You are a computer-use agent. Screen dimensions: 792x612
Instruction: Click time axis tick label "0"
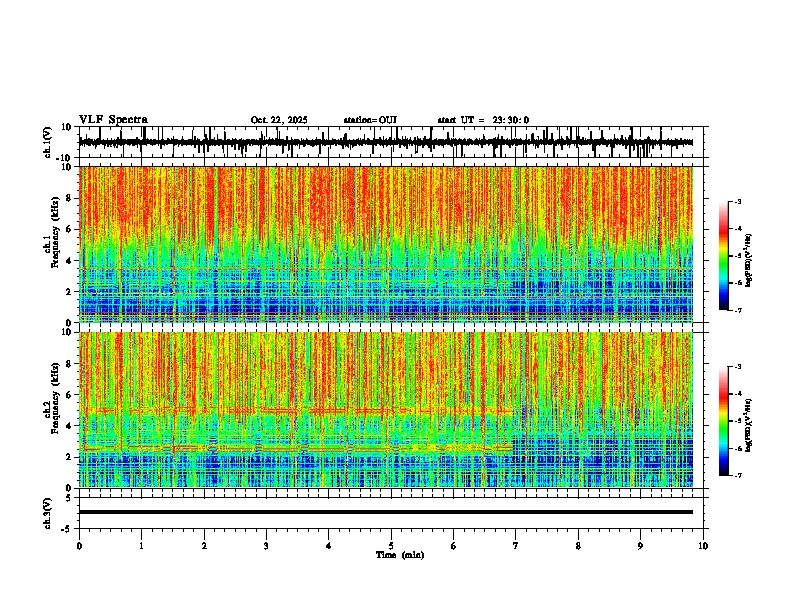(x=79, y=546)
